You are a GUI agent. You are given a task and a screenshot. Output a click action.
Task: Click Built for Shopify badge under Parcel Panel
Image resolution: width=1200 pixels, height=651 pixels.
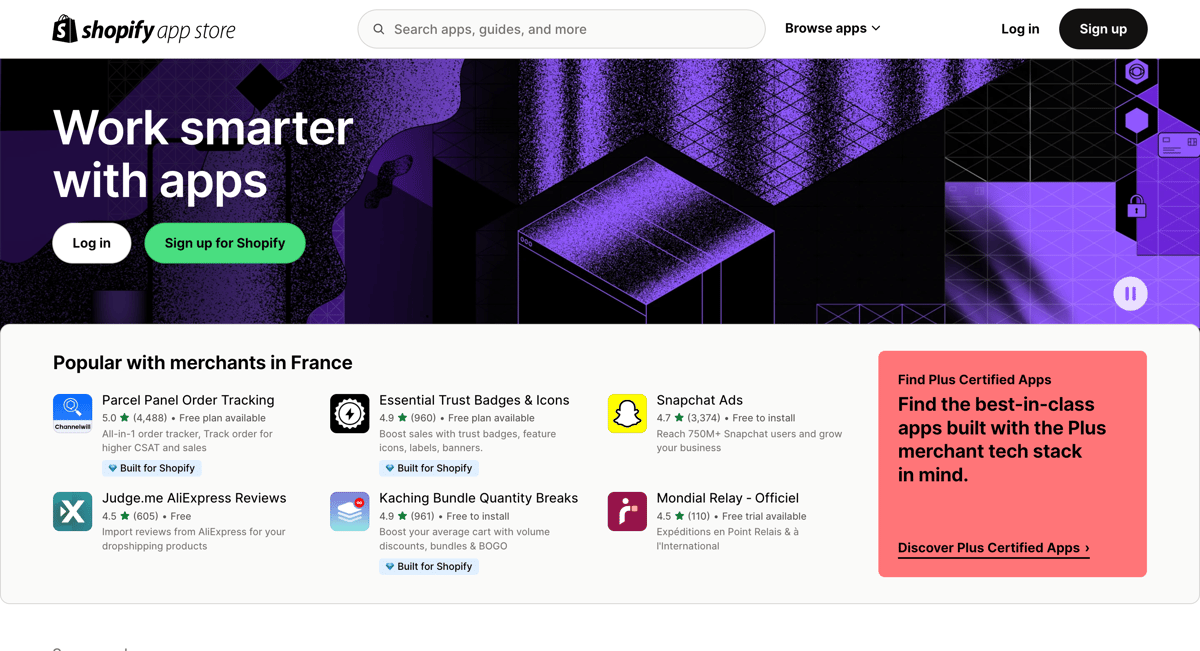152,468
